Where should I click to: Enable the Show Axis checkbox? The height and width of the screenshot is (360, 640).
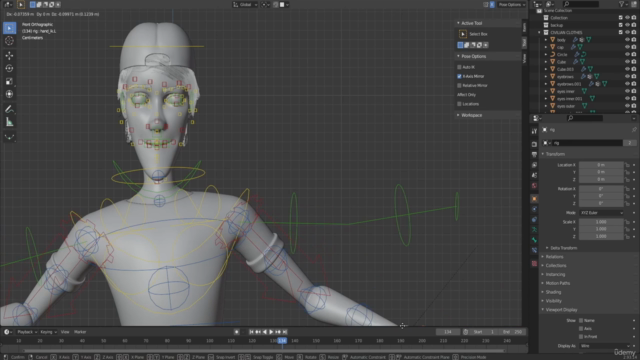coord(581,329)
